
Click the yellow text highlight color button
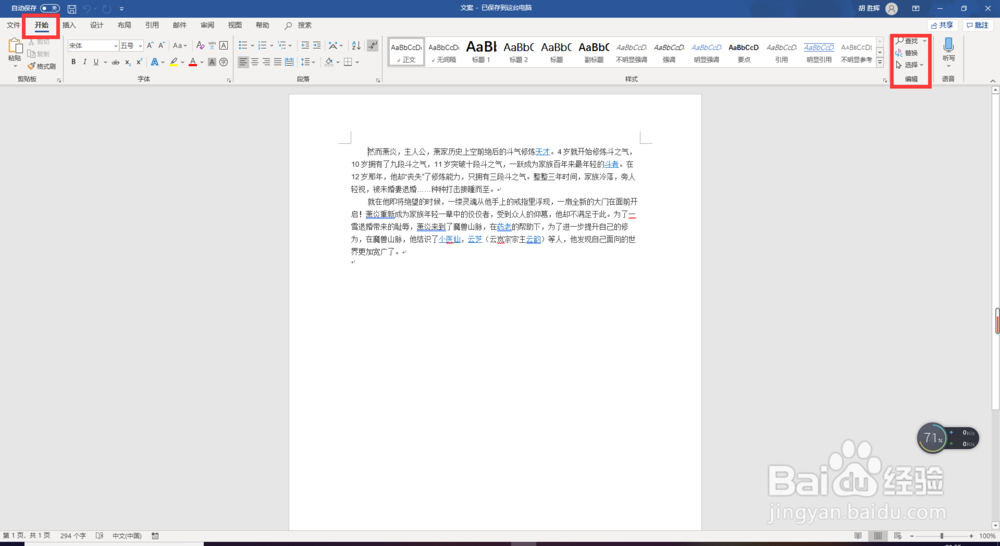173,62
